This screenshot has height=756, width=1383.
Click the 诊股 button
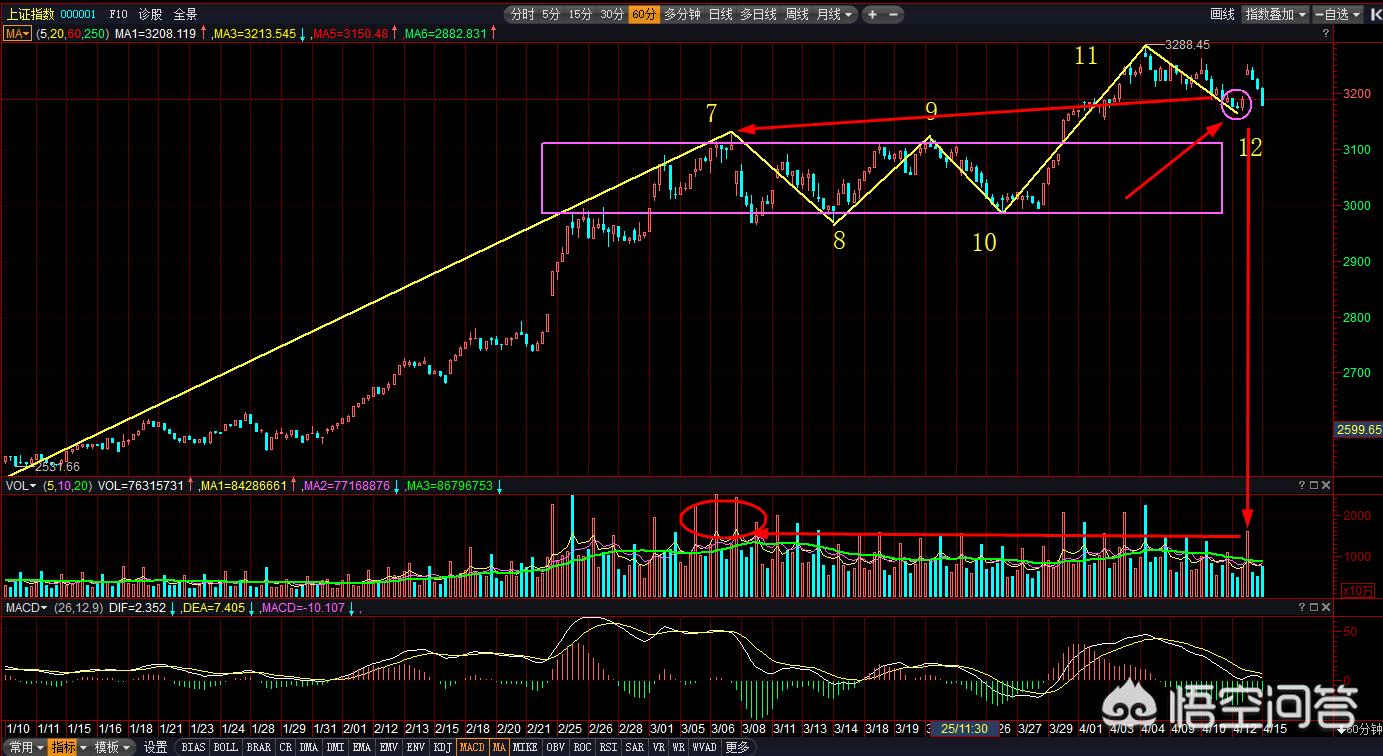coord(150,14)
